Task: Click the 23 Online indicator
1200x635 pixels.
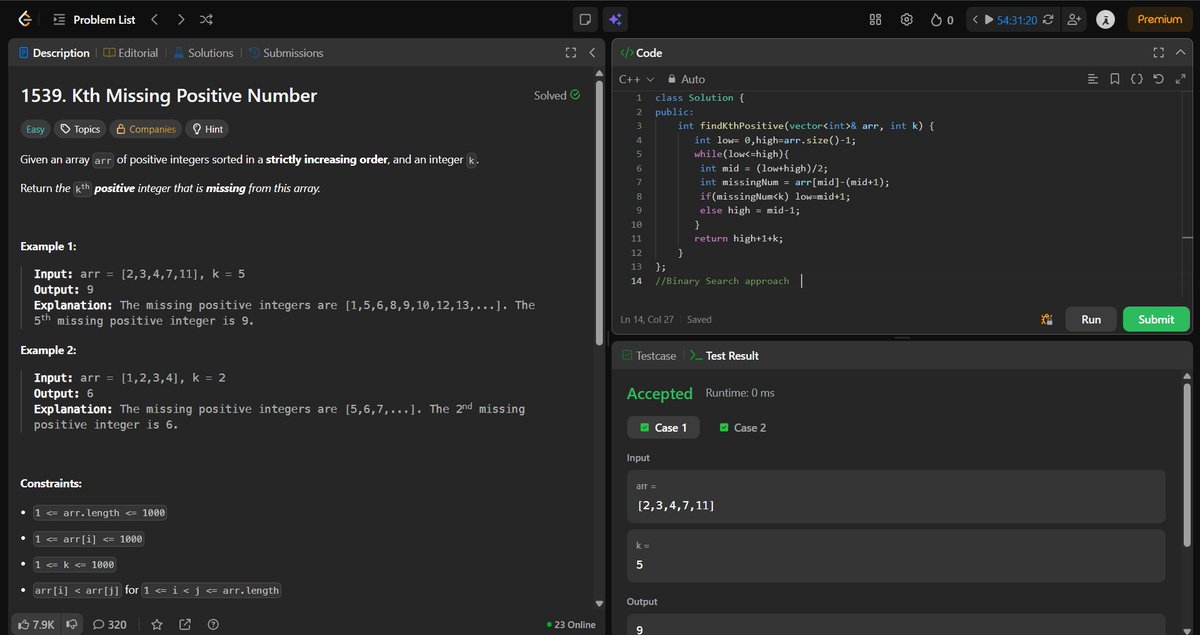Action: pos(571,625)
